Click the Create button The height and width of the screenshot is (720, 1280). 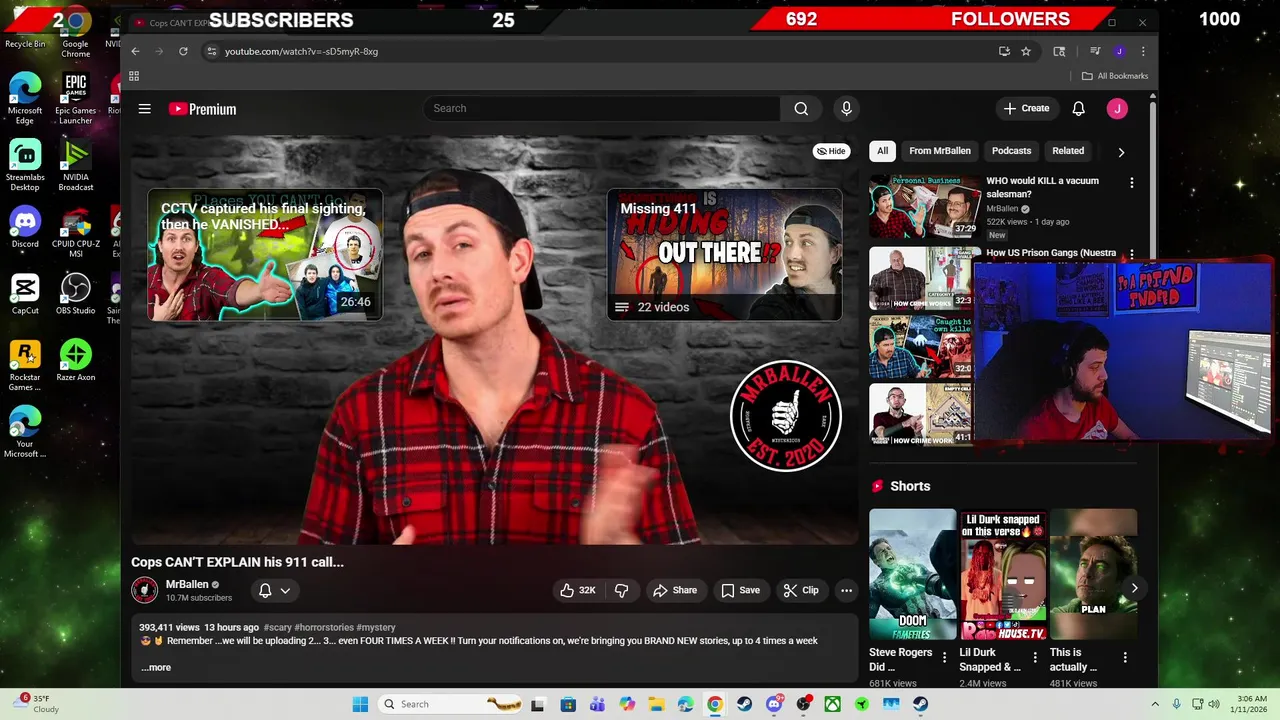pyautogui.click(x=1027, y=109)
